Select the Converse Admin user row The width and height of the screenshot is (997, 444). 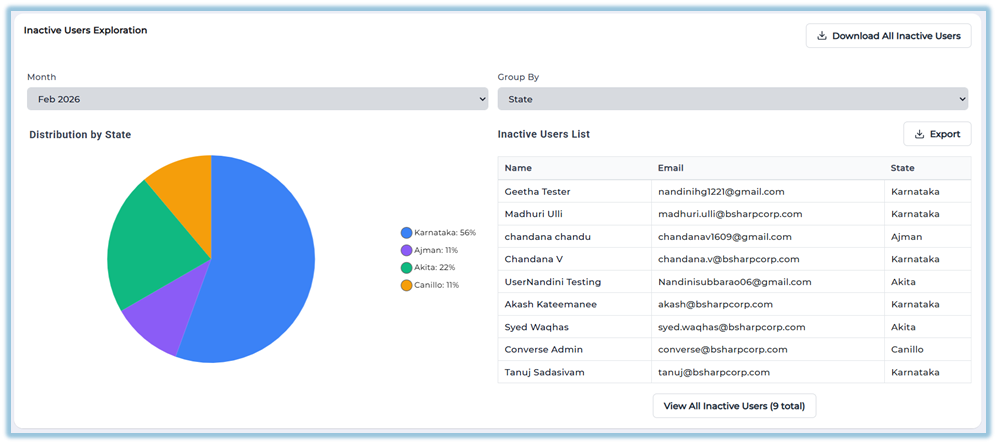pyautogui.click(x=544, y=349)
